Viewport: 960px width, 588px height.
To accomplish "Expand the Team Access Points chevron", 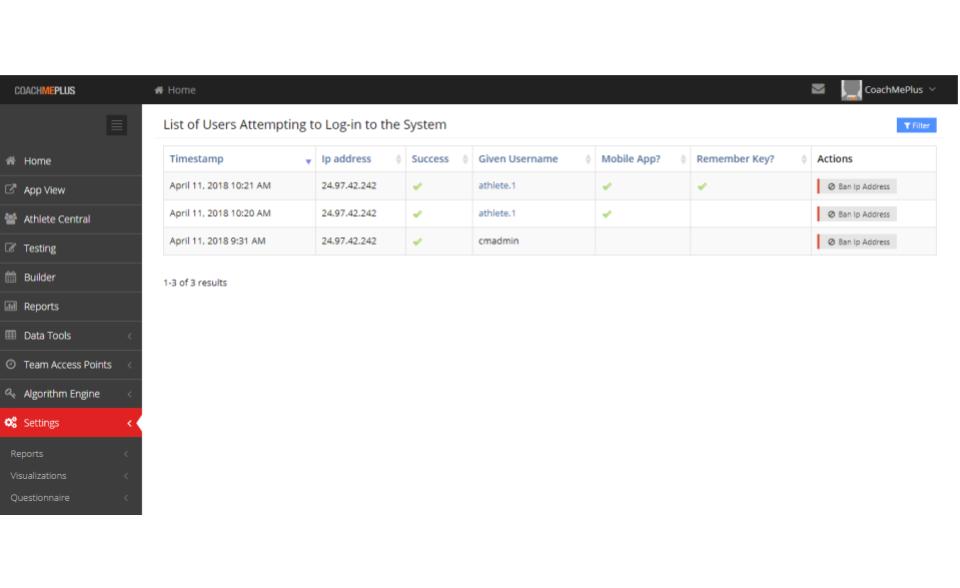I will 129,365.
